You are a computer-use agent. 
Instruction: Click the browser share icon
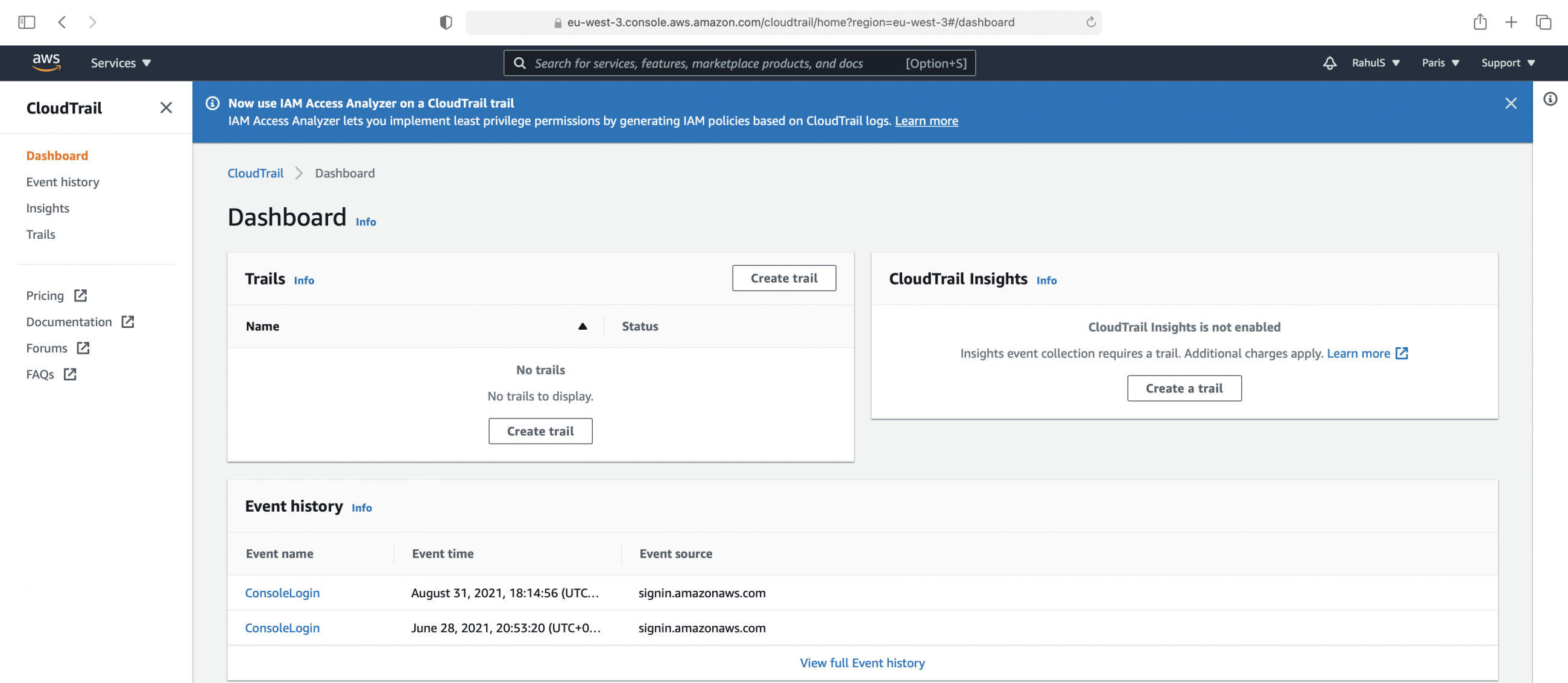(1481, 22)
